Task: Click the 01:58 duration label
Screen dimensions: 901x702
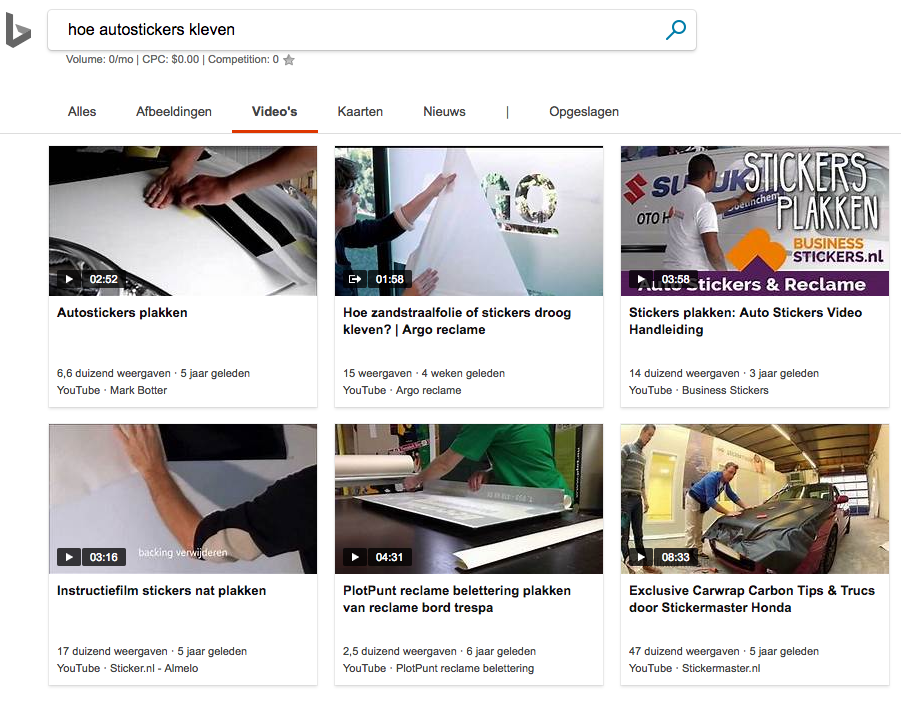Action: coord(390,279)
